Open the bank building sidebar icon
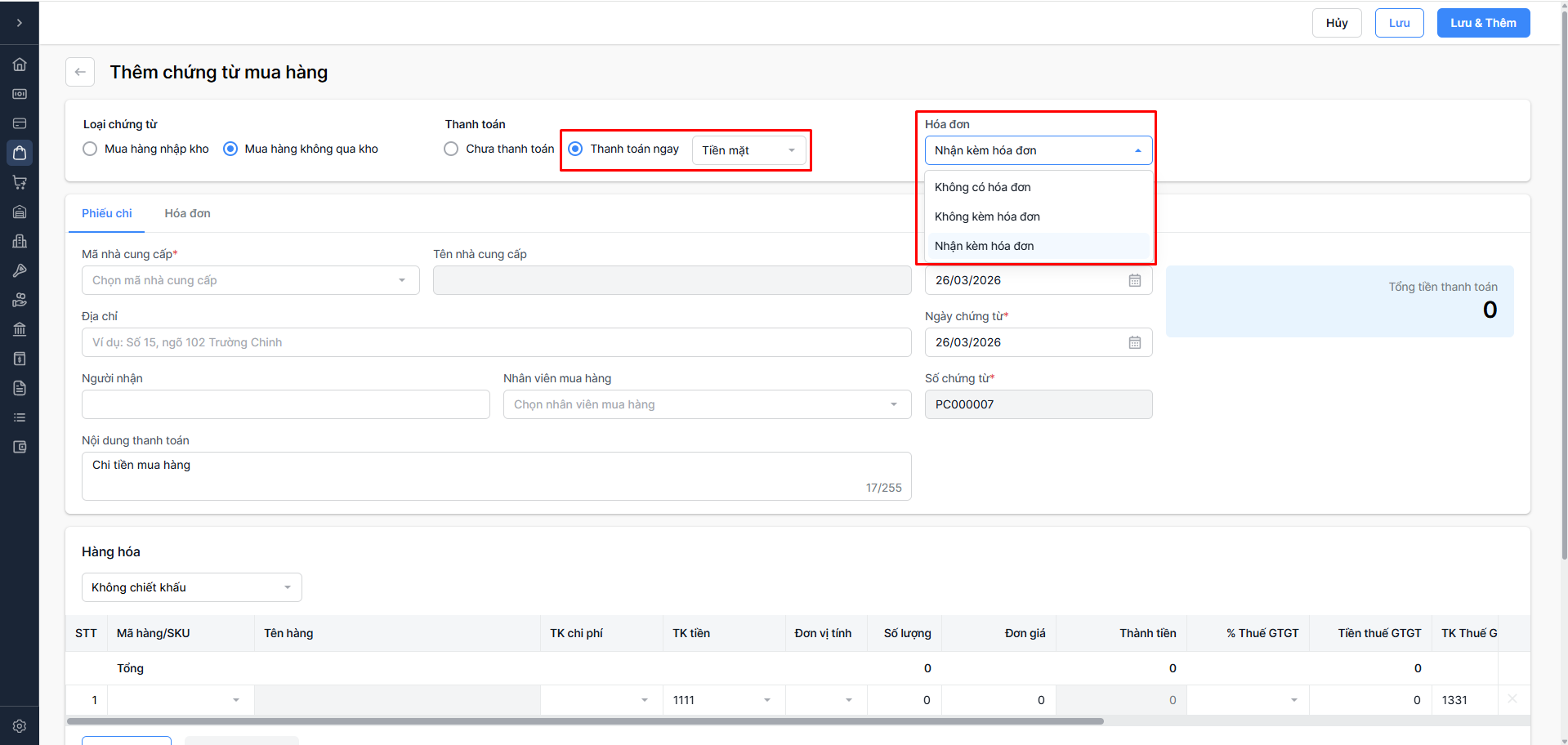The image size is (1568, 745). [x=20, y=329]
